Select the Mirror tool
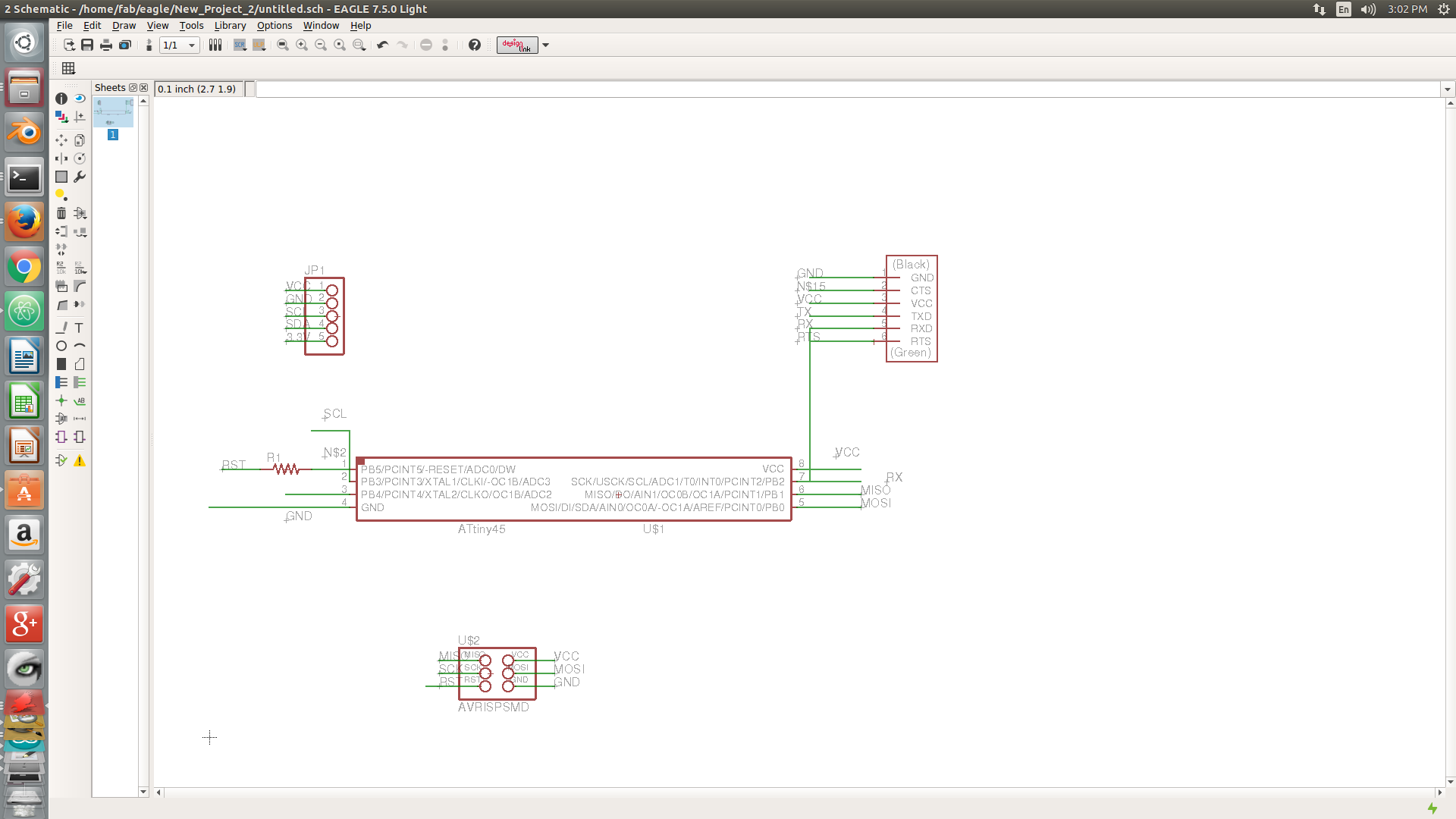The width and height of the screenshot is (1456, 819). click(x=61, y=158)
